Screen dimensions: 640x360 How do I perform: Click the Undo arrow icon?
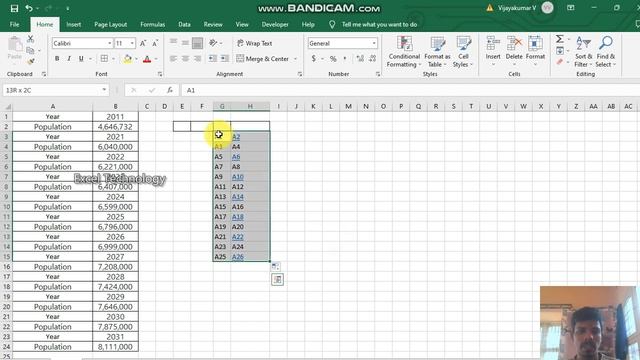coord(29,8)
